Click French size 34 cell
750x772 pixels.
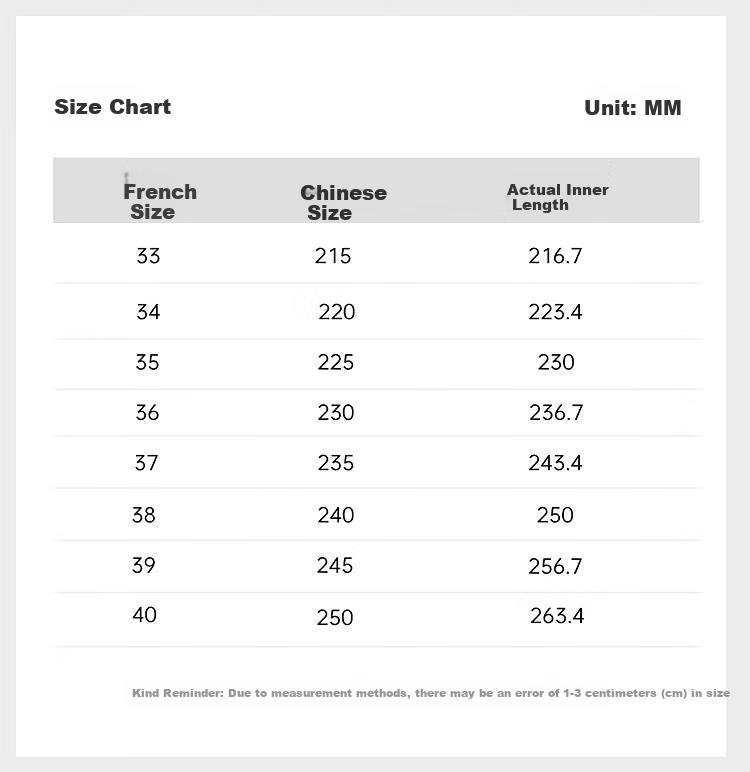[x=148, y=312]
